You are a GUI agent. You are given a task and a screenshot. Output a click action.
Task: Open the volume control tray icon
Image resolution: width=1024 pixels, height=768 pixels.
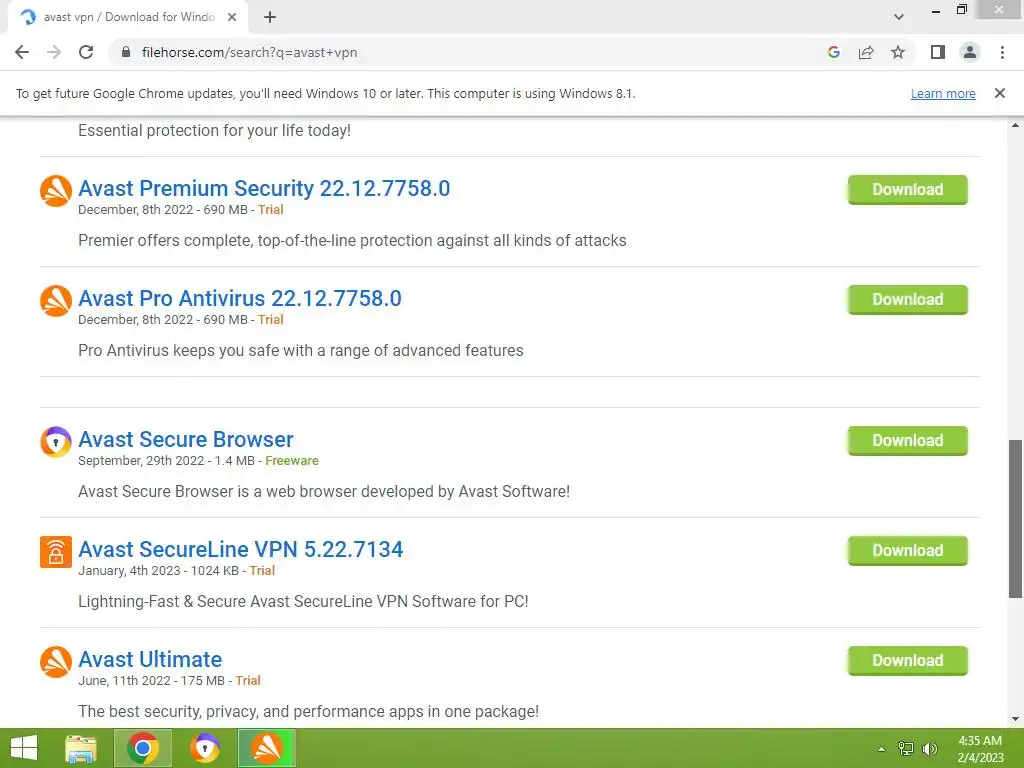point(929,749)
